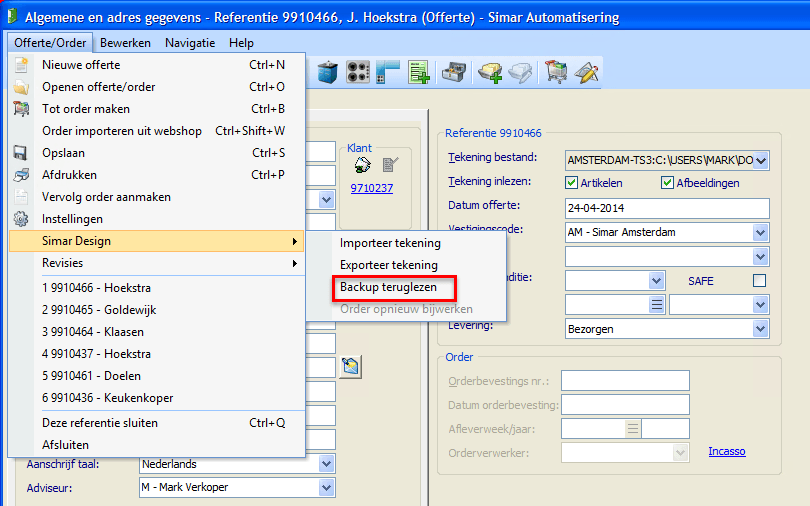
Task: Click the Incasso link
Action: (x=726, y=451)
